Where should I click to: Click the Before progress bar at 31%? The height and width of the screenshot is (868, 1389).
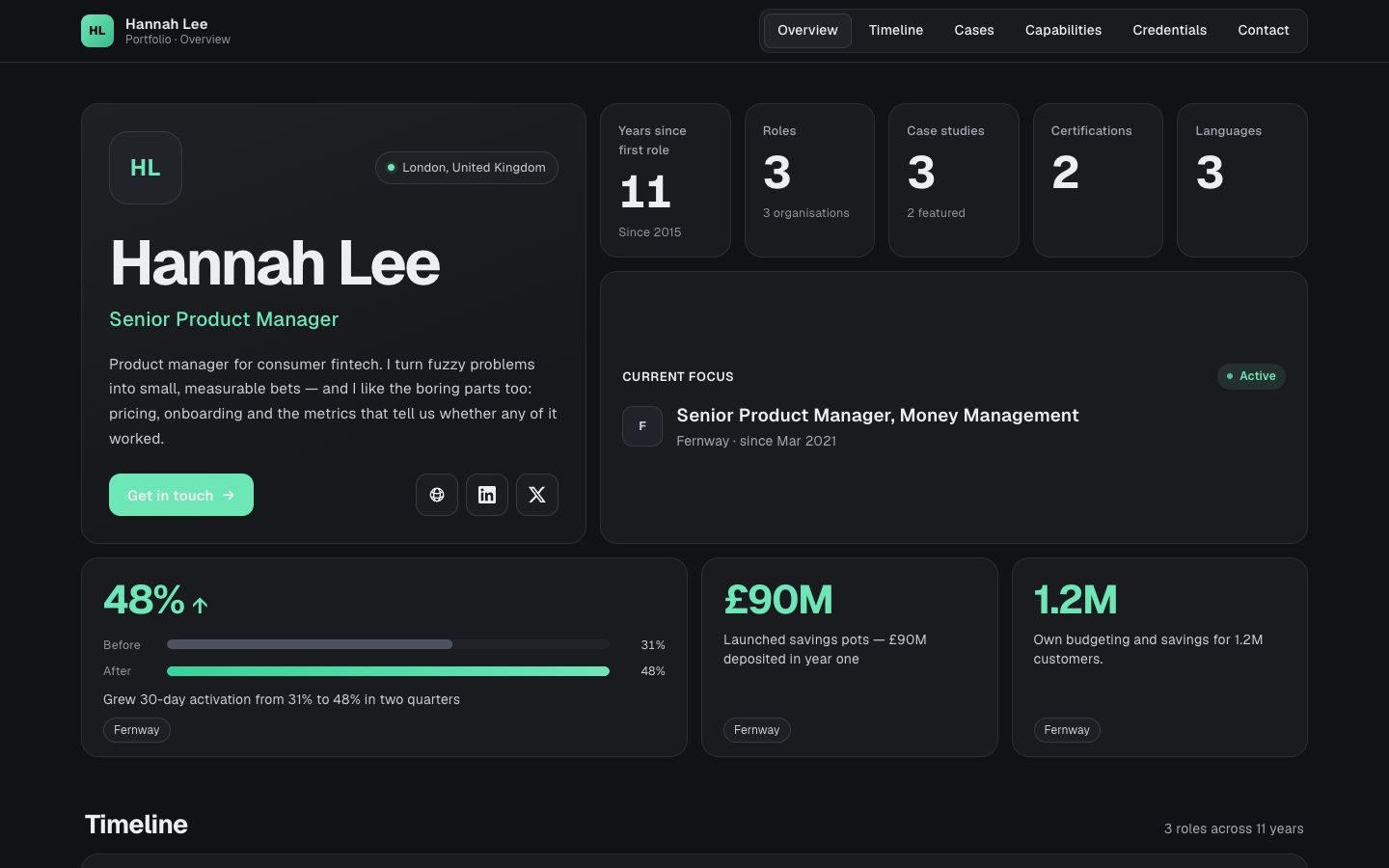pos(388,644)
